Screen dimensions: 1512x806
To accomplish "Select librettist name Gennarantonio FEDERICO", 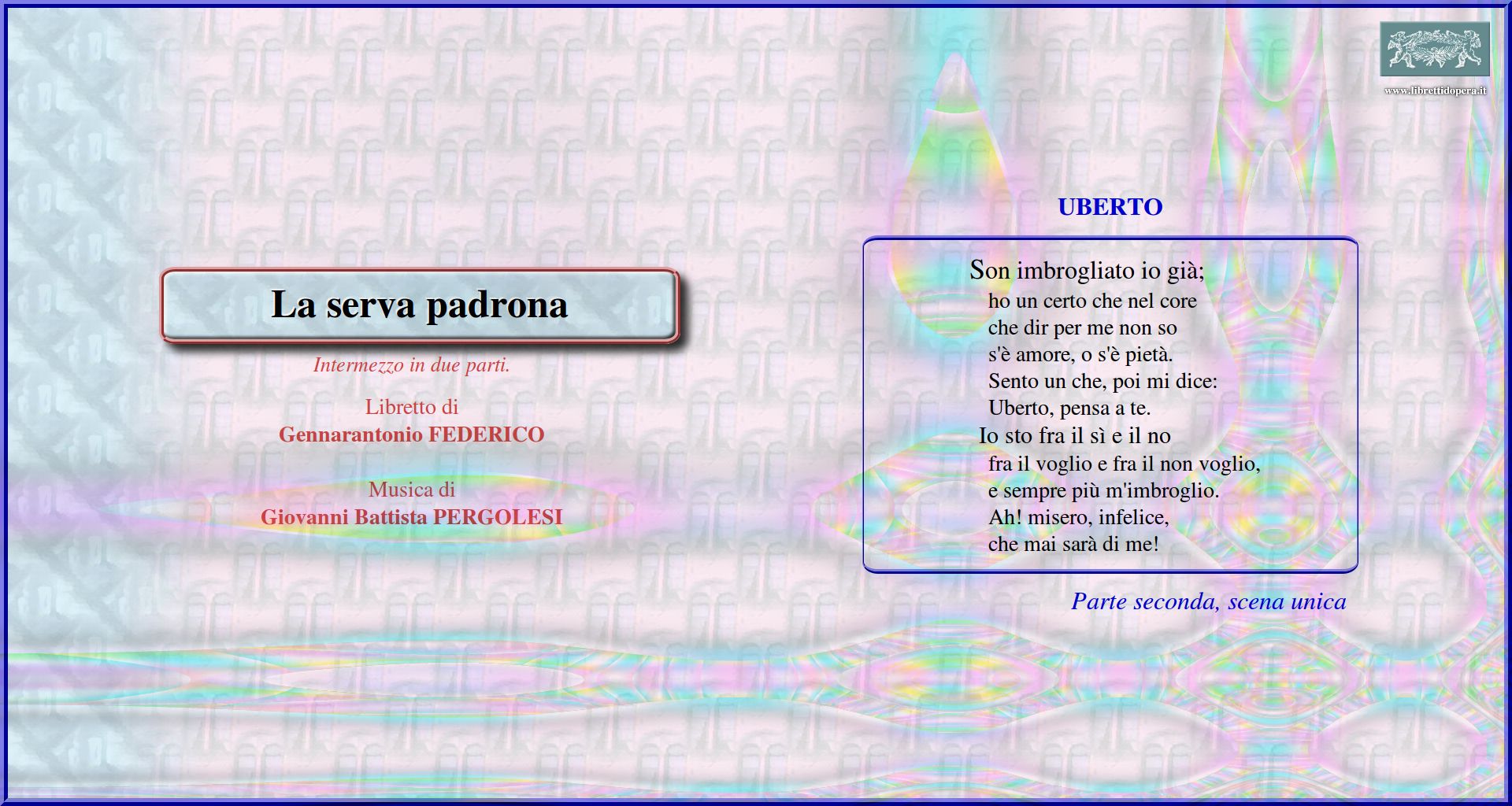I will [411, 434].
